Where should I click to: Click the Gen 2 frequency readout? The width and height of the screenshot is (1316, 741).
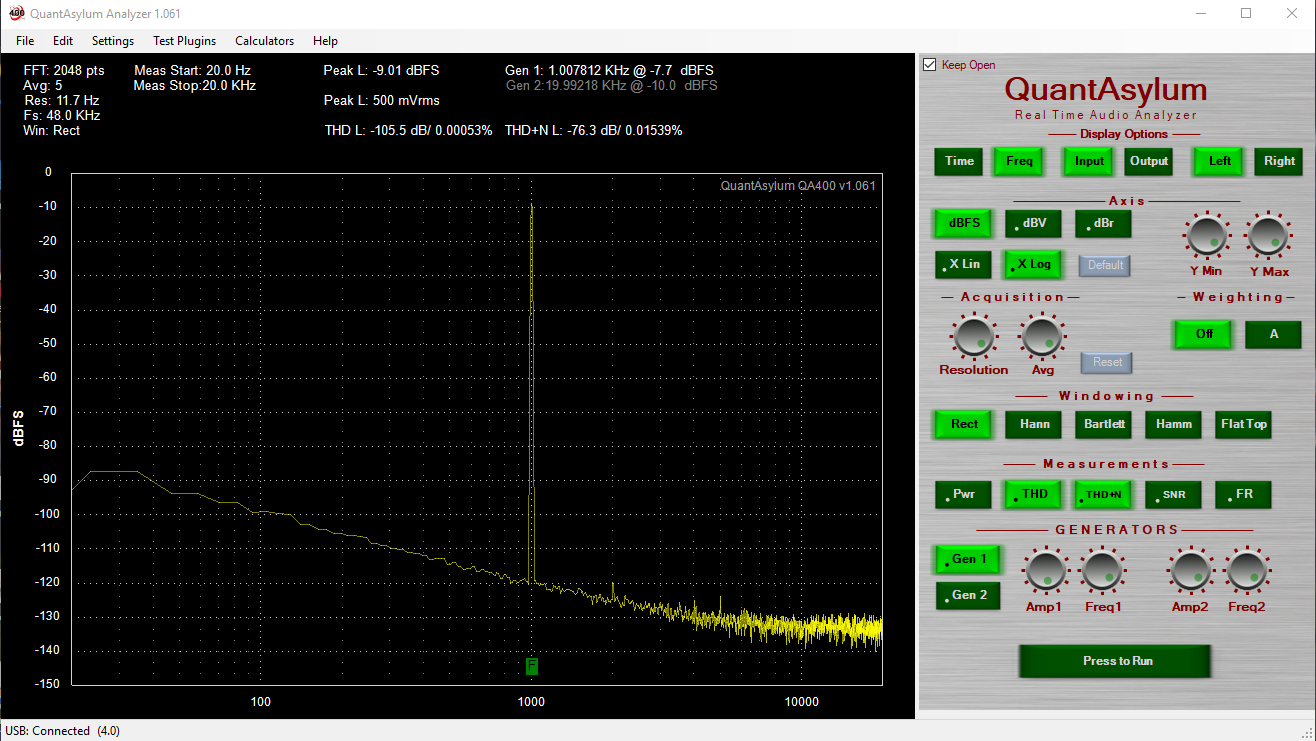pos(611,86)
